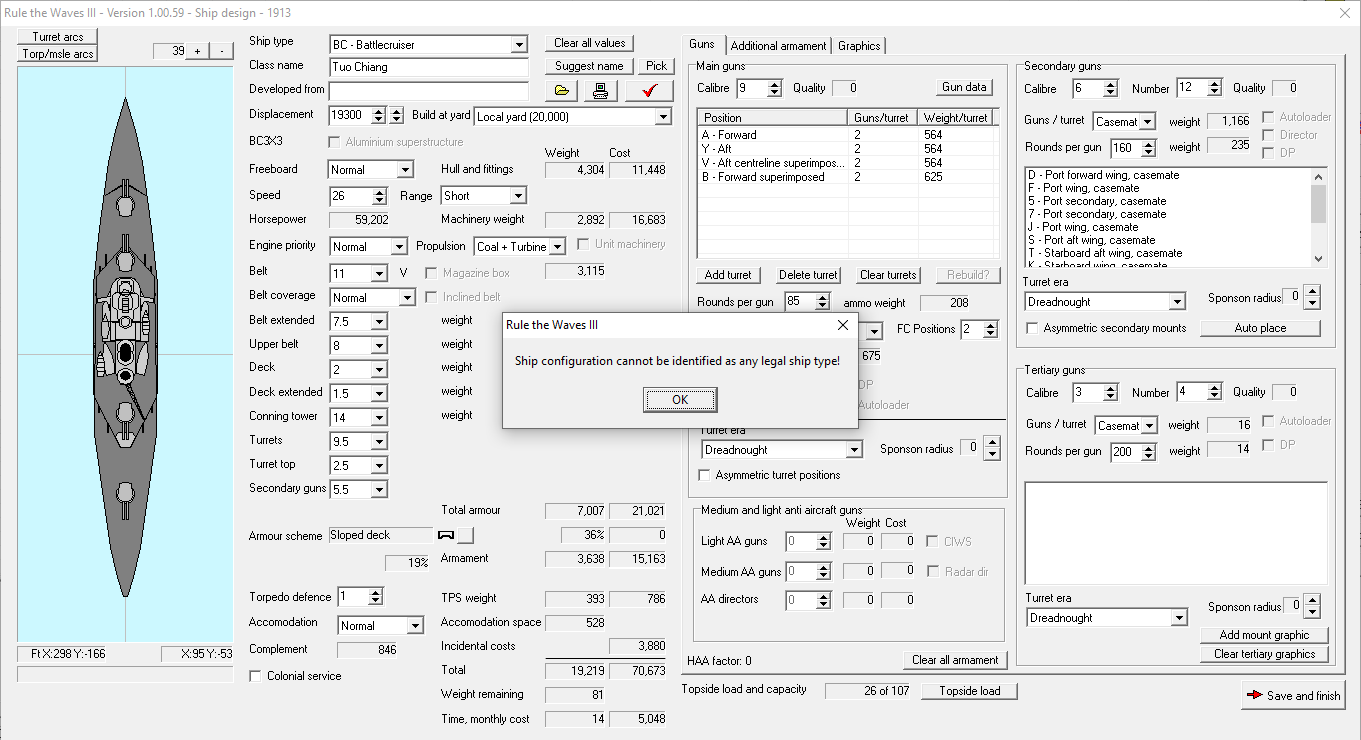The height and width of the screenshot is (740, 1361).
Task: Open the Conning tower armour dropdown
Action: (x=379, y=417)
